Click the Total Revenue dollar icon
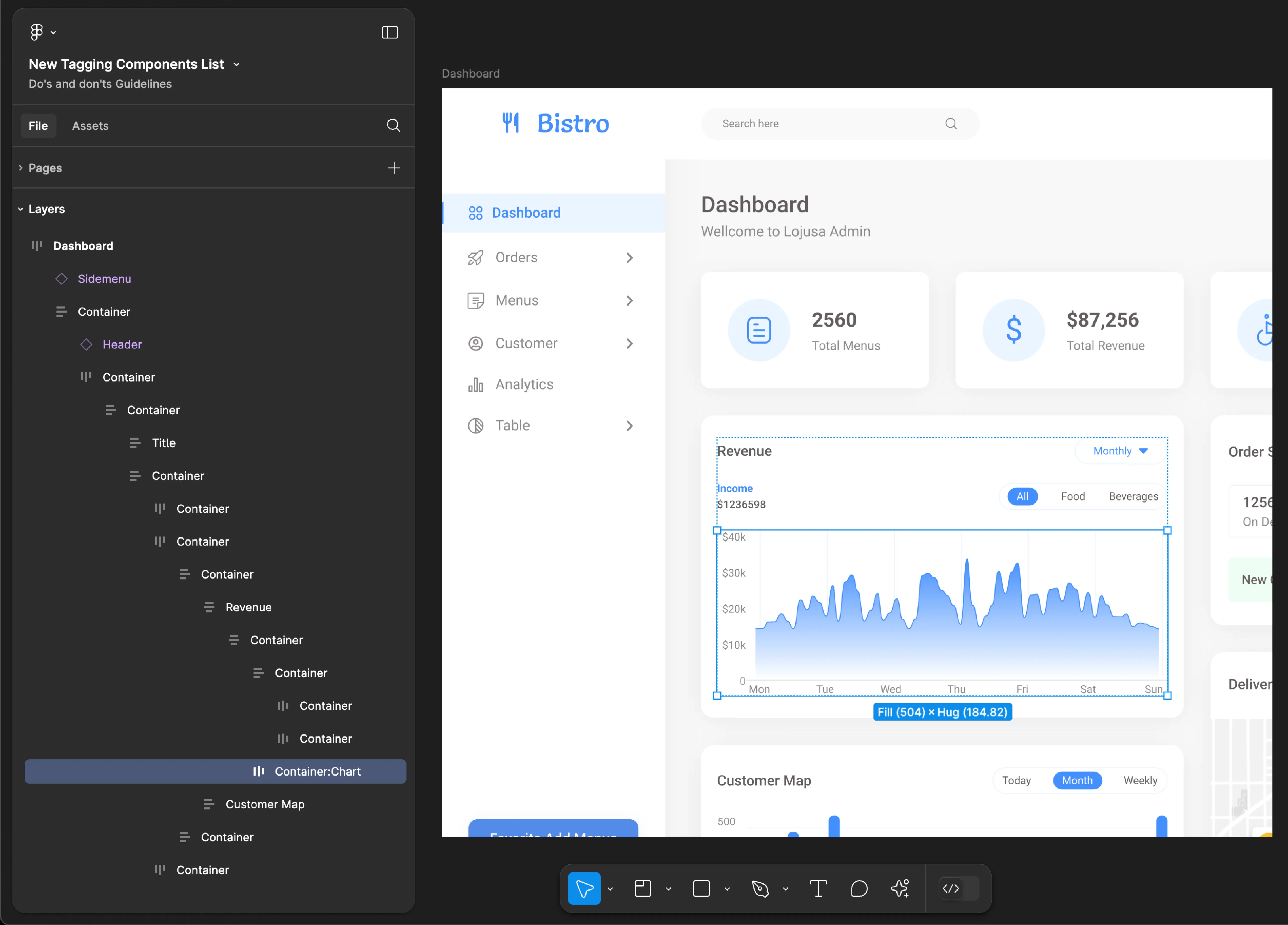1288x925 pixels. (1014, 330)
